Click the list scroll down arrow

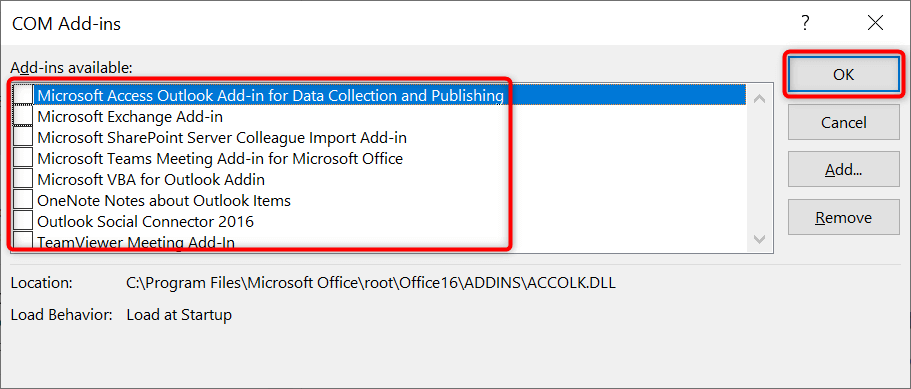coord(759,239)
